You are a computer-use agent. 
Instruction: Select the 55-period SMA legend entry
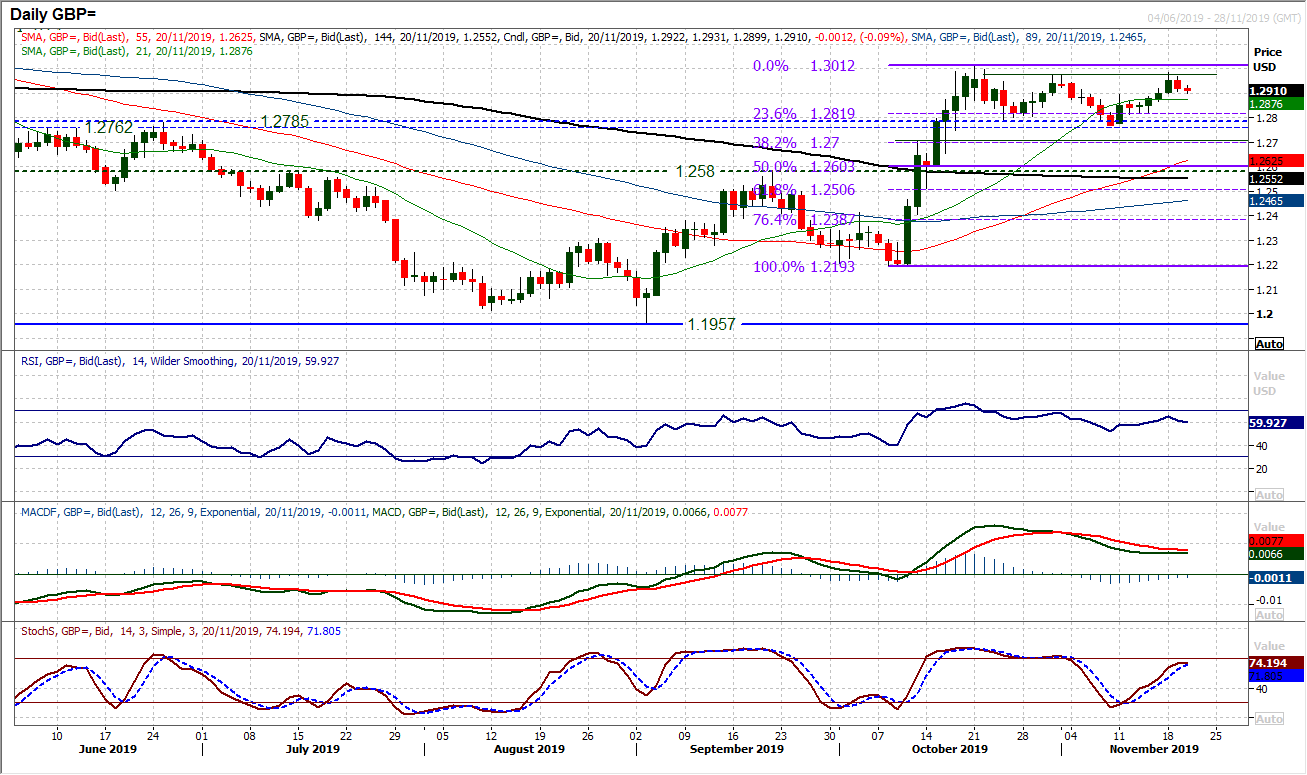point(80,37)
